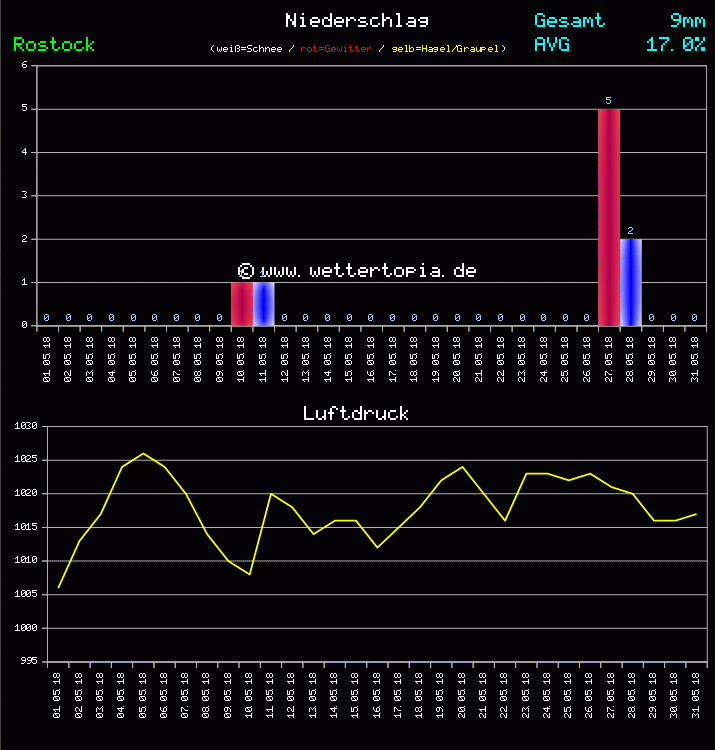Click the Gesamt total label
The height and width of the screenshot is (750, 715).
(x=569, y=20)
